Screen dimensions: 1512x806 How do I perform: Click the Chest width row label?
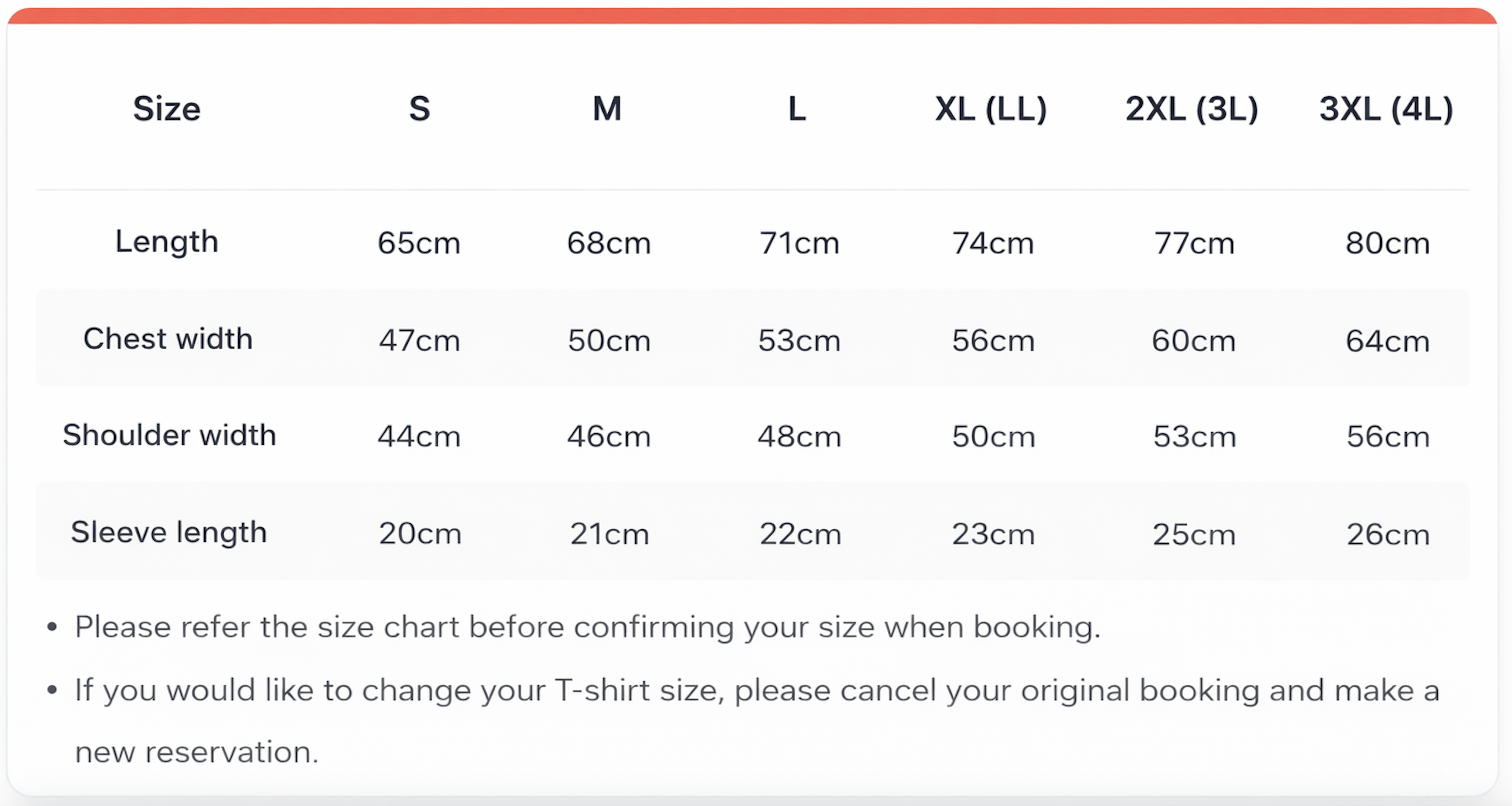pyautogui.click(x=168, y=339)
